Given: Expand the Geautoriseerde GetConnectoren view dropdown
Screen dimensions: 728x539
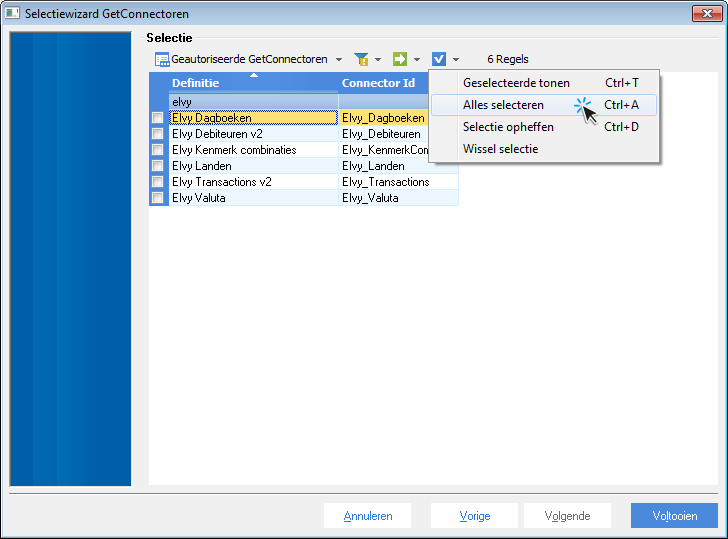Looking at the screenshot, I should click(x=339, y=60).
